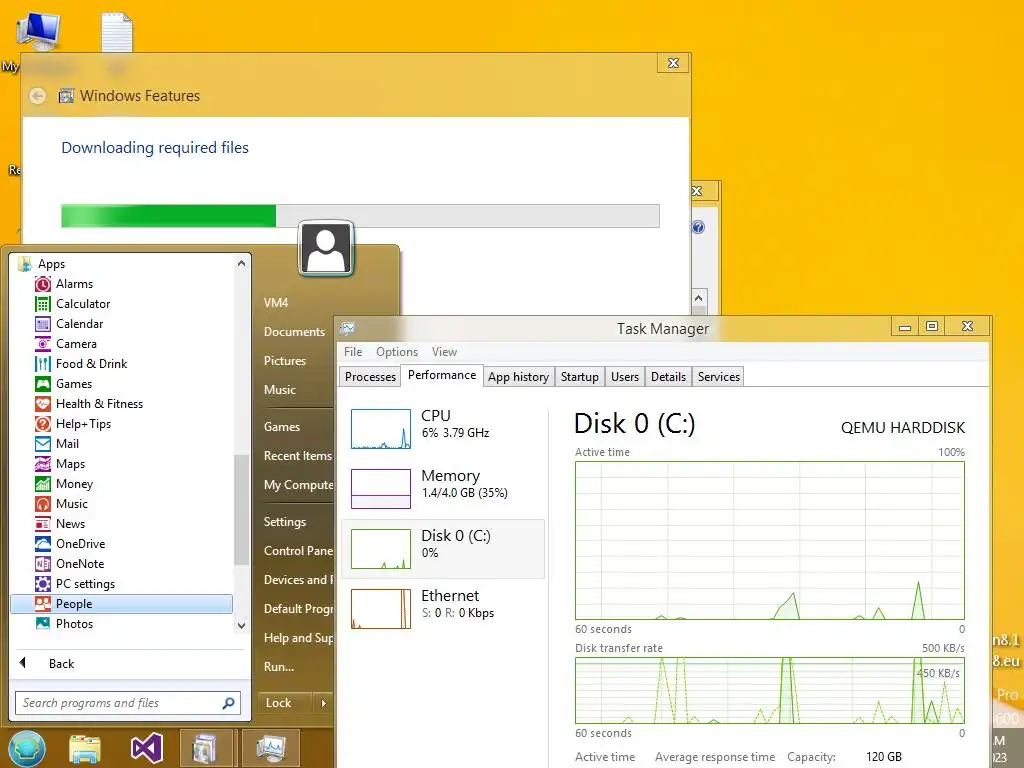1024x768 pixels.
Task: Launch Health & Fitness app
Action: [42, 404]
